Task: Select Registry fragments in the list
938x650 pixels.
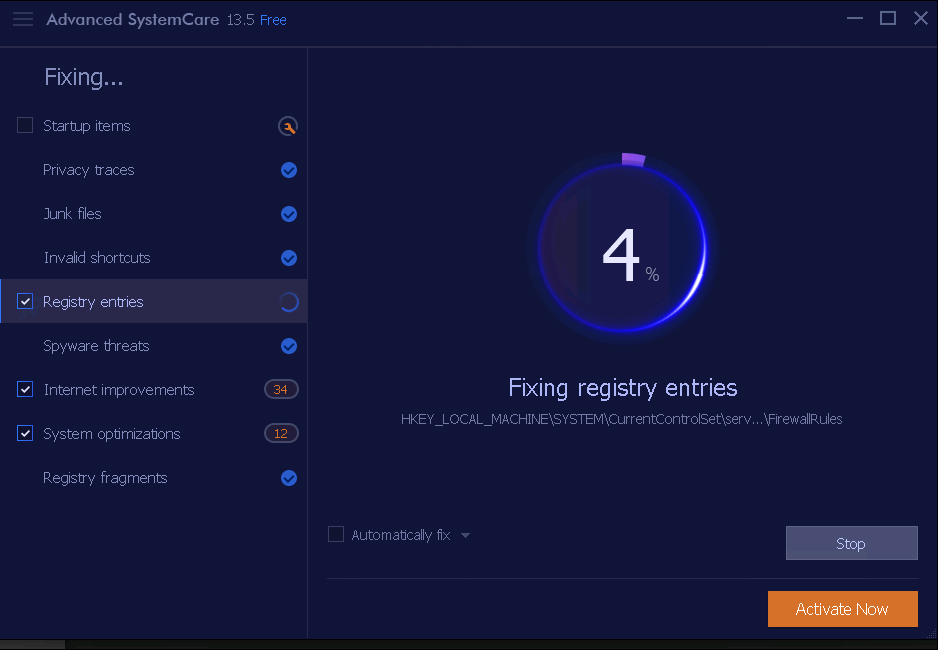Action: pyautogui.click(x=154, y=478)
